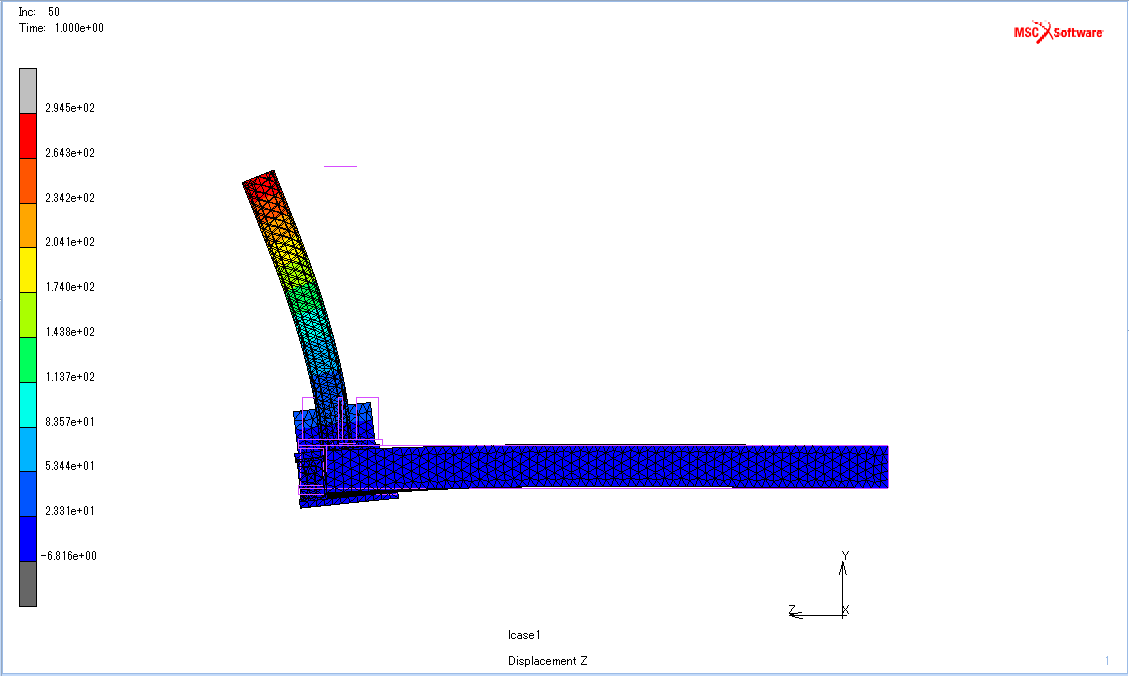Click the legend value 1.740e+02

click(x=70, y=287)
